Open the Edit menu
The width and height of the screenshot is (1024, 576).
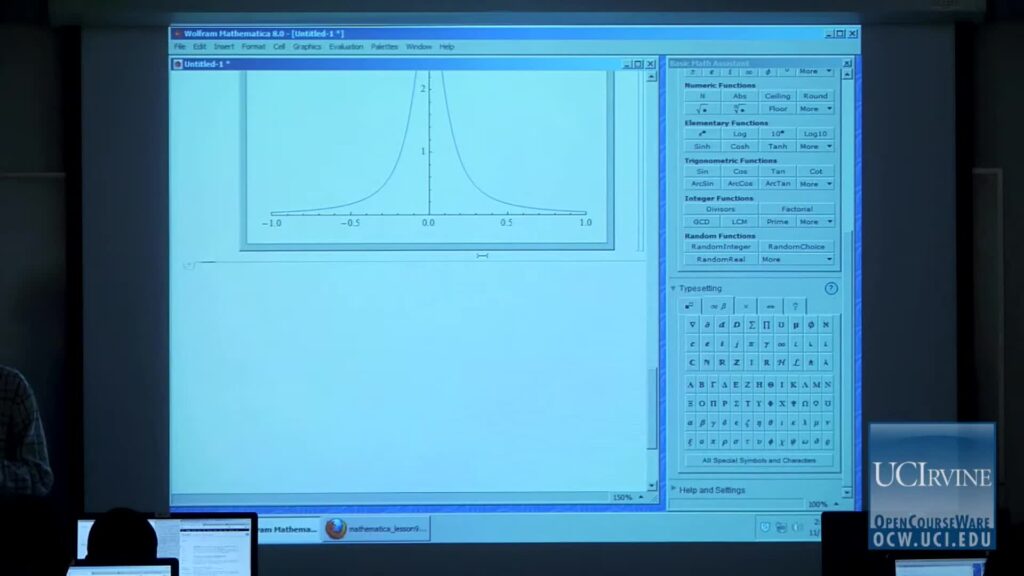point(199,47)
